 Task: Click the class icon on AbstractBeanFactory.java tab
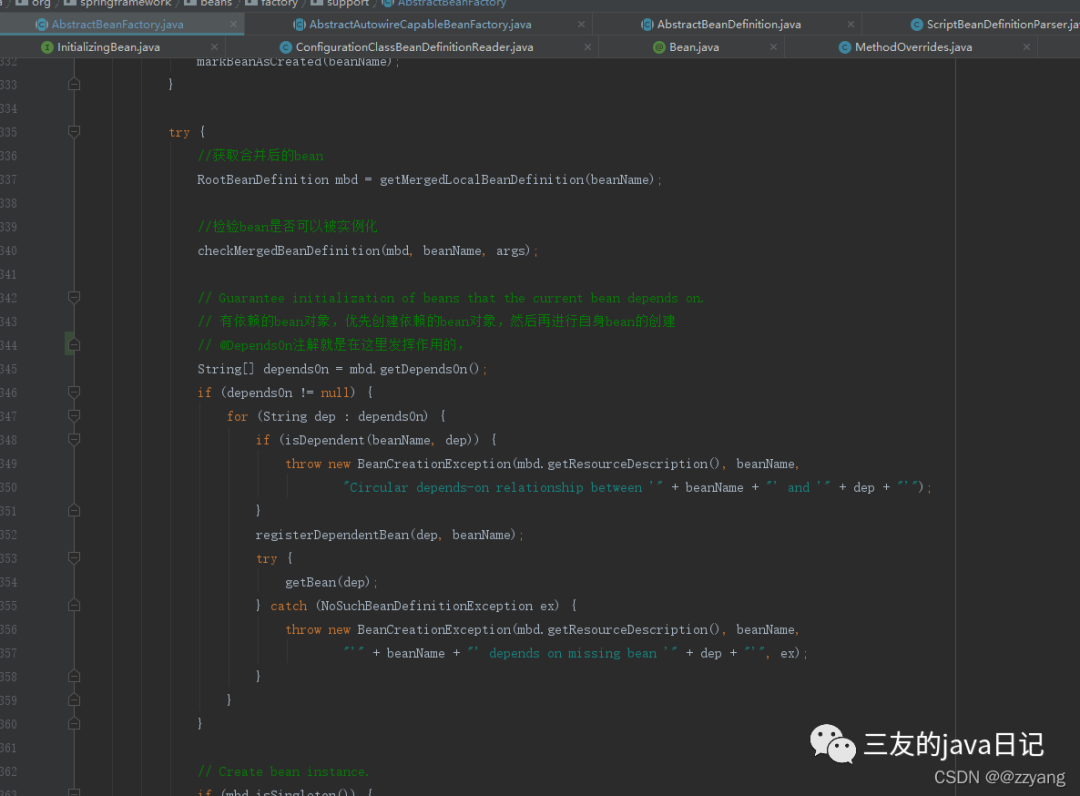coord(41,24)
